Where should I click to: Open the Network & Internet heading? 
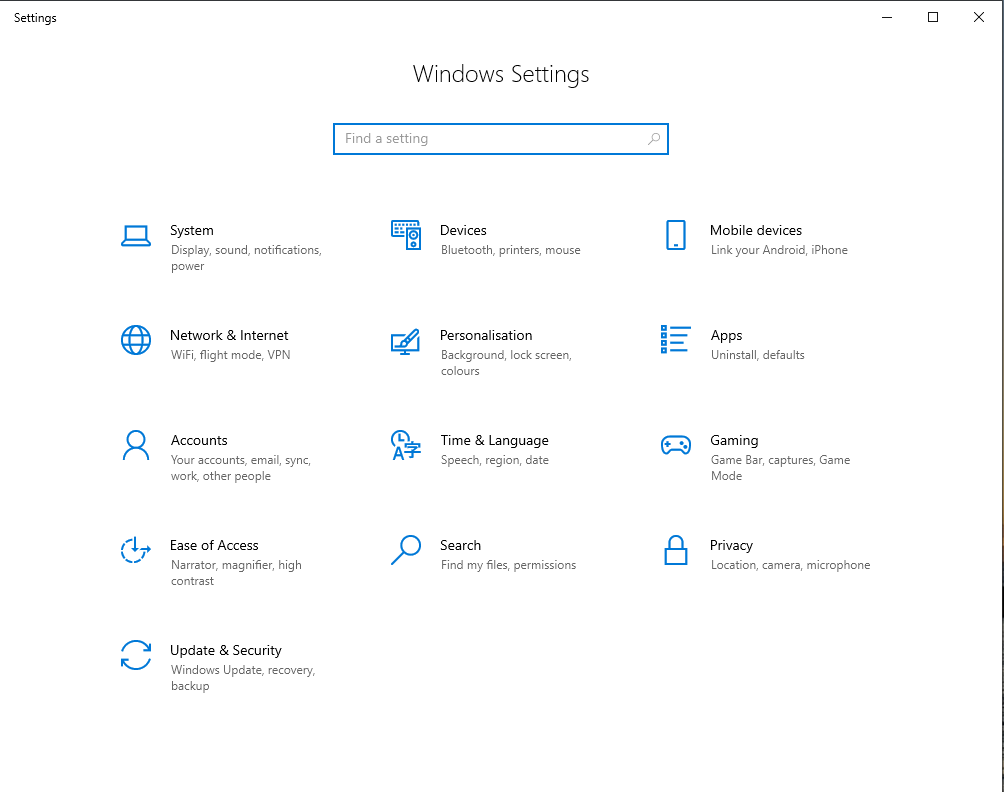[x=229, y=335]
